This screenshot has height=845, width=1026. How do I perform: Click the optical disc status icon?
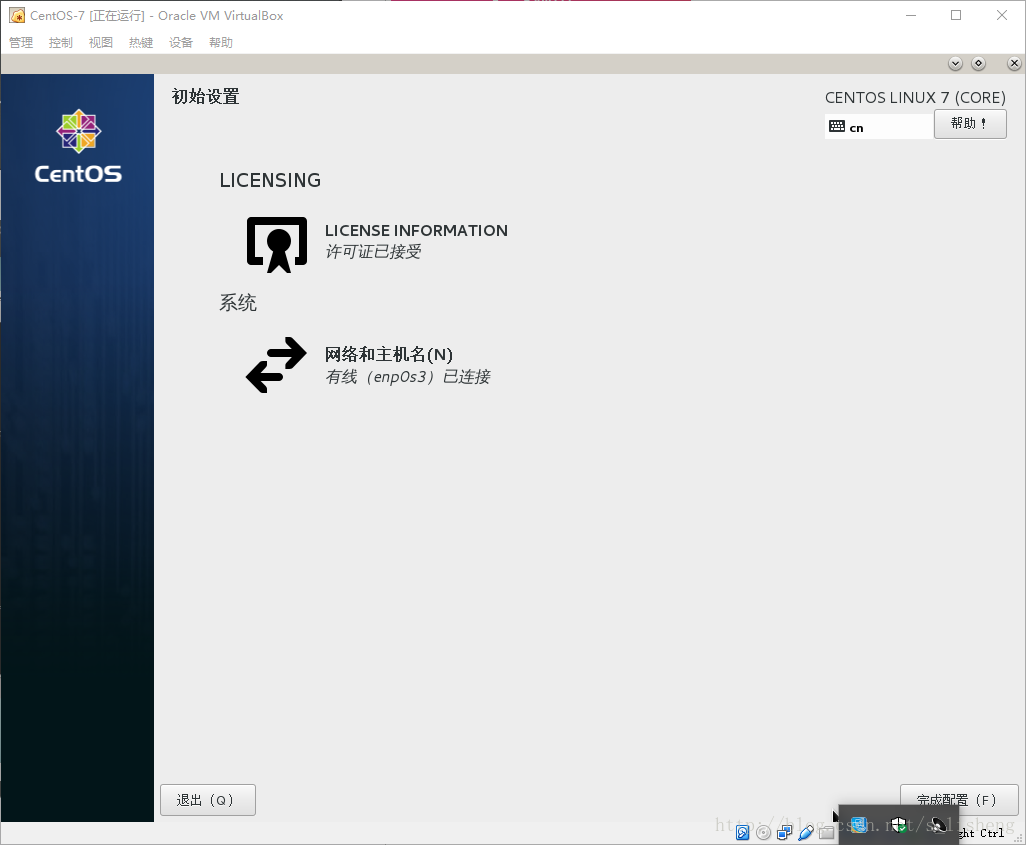pos(764,833)
